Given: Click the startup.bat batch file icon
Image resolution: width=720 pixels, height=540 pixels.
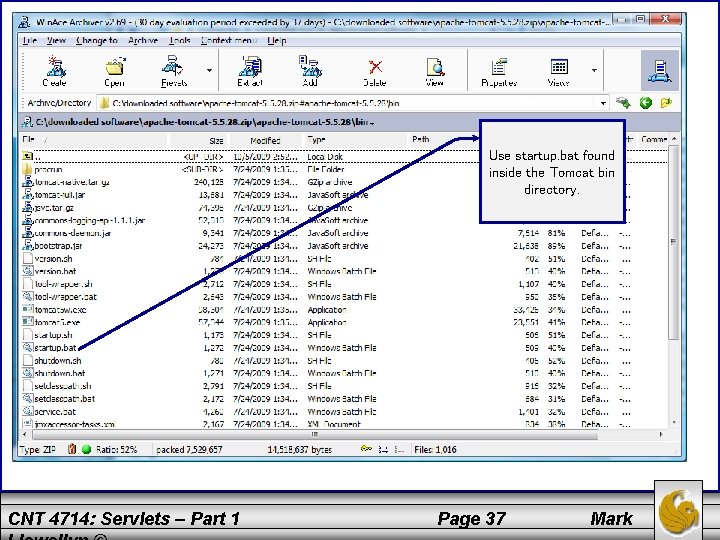Looking at the screenshot, I should pyautogui.click(x=28, y=348).
